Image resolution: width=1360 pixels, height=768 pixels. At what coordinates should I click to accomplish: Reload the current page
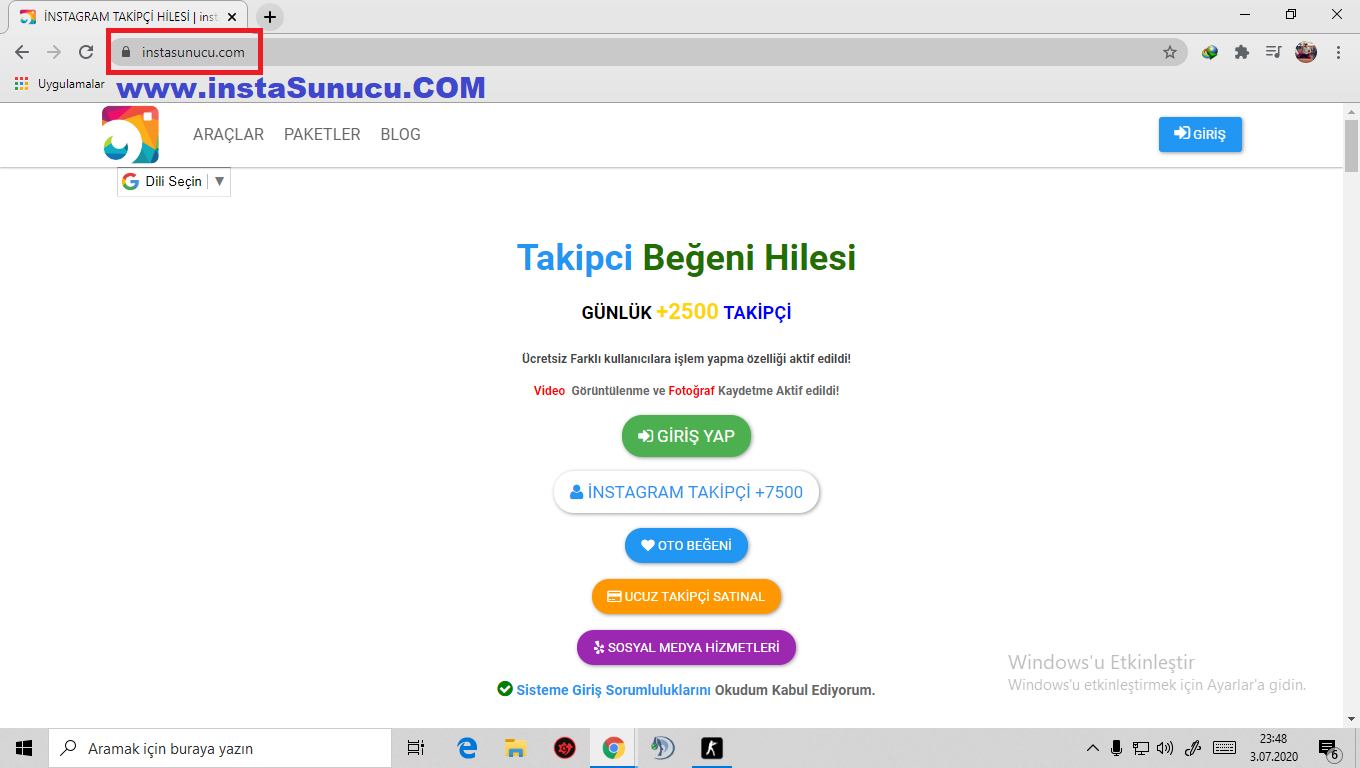(86, 52)
